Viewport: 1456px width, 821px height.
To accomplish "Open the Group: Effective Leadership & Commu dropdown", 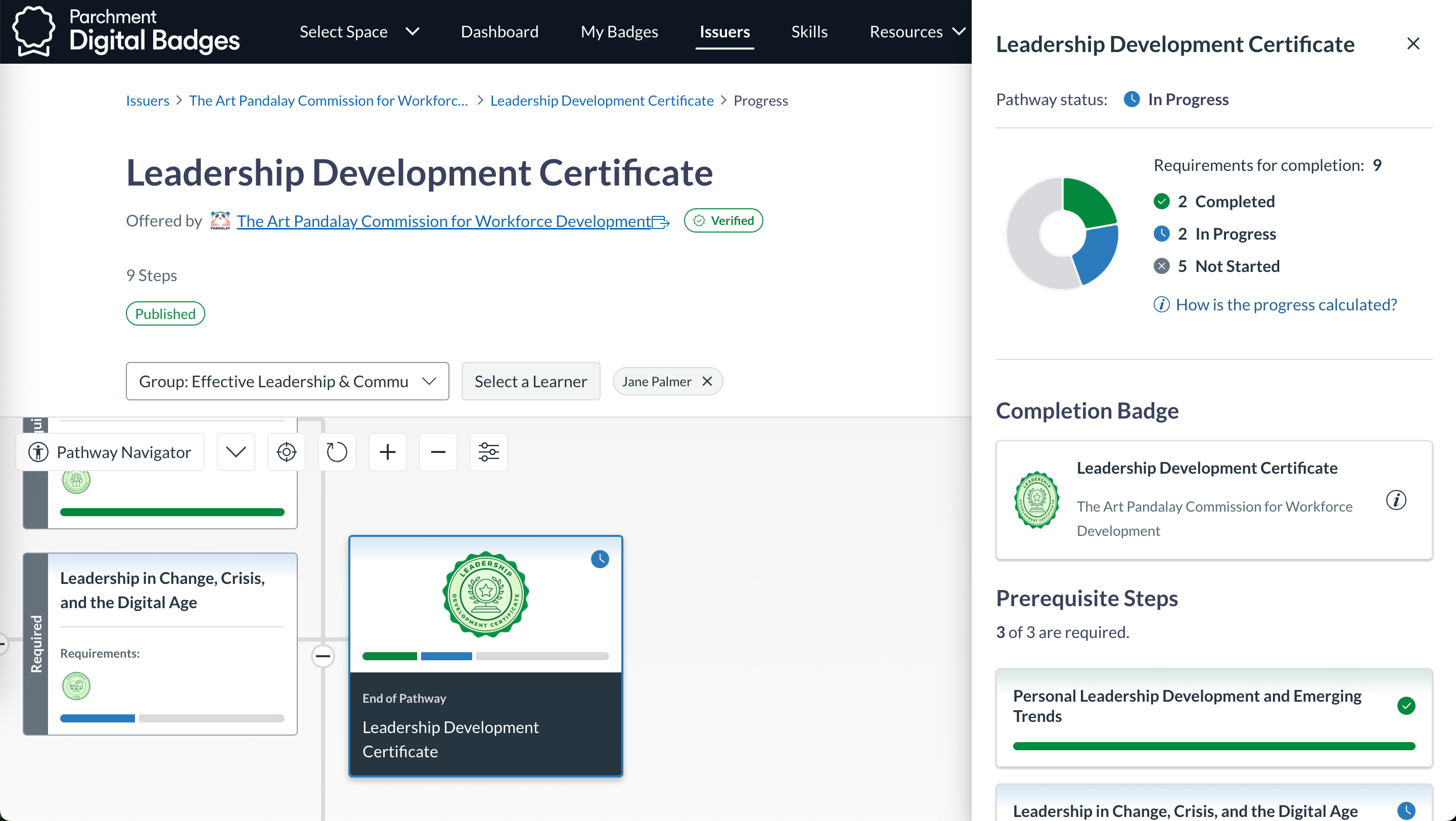I will 287,381.
